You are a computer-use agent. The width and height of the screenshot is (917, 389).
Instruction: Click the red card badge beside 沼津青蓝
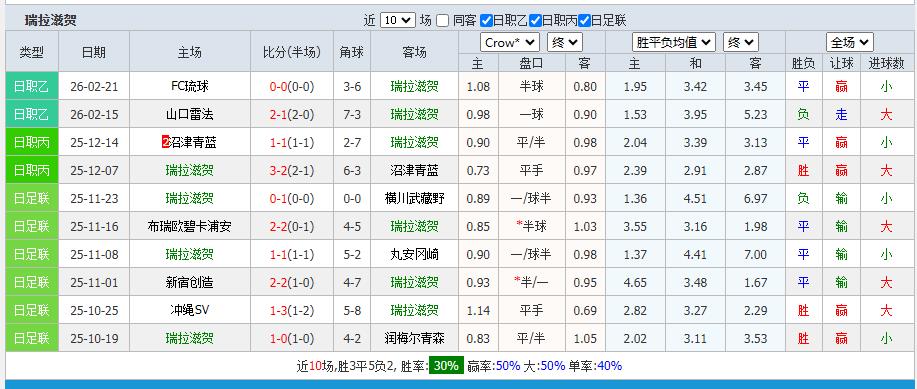click(166, 142)
